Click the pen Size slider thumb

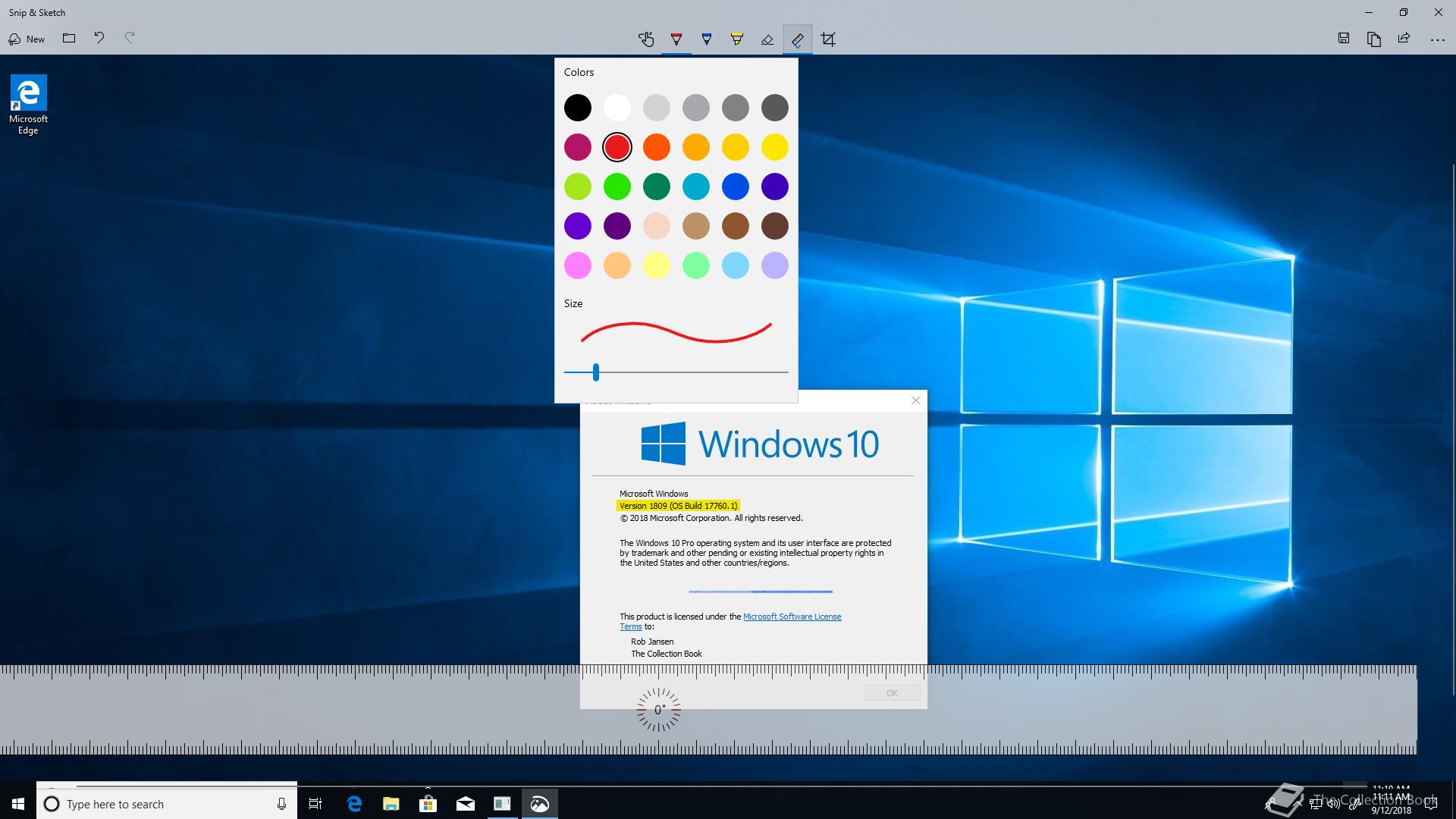point(596,372)
